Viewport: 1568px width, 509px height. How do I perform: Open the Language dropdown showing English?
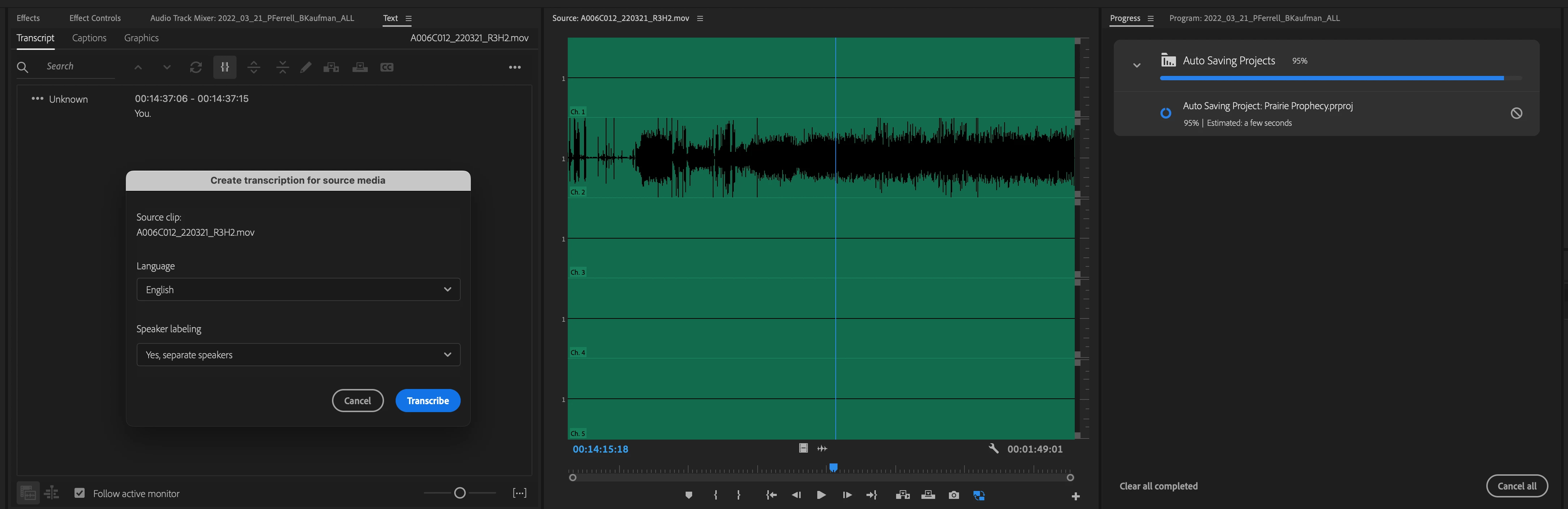pos(298,290)
